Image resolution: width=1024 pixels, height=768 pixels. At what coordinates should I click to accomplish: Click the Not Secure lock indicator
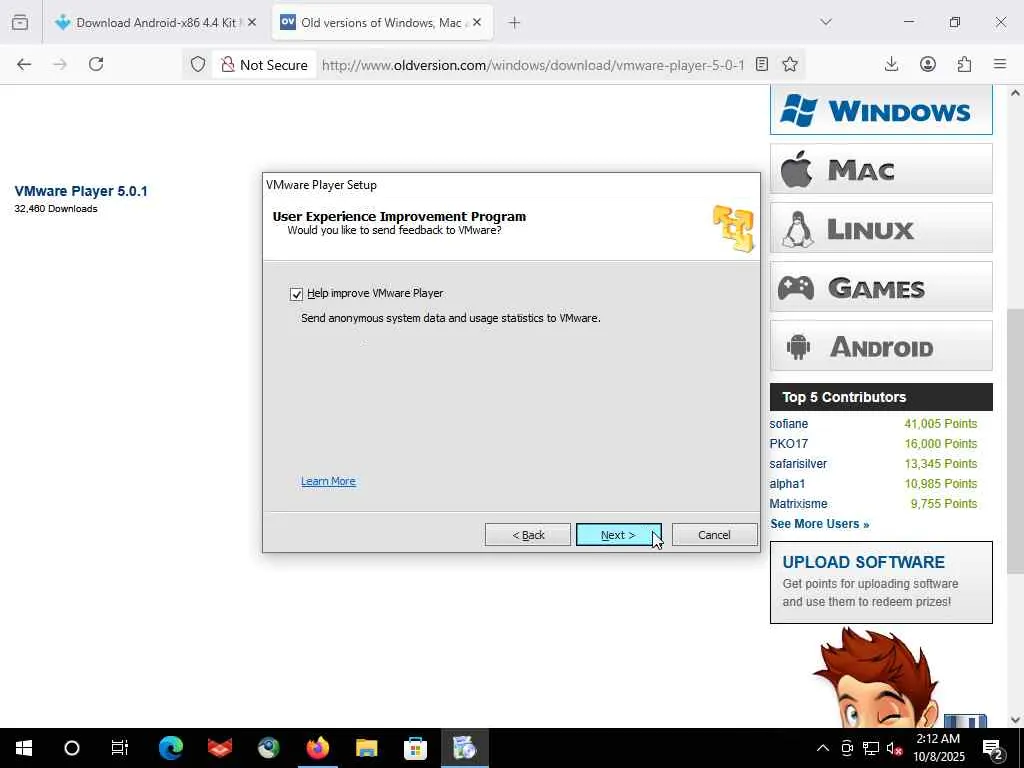point(264,65)
